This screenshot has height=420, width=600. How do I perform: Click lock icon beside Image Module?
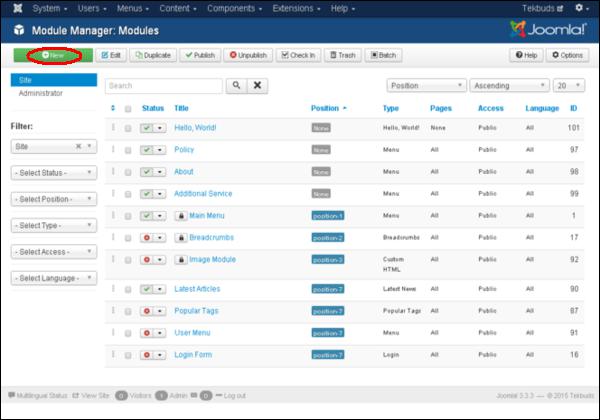pos(181,260)
